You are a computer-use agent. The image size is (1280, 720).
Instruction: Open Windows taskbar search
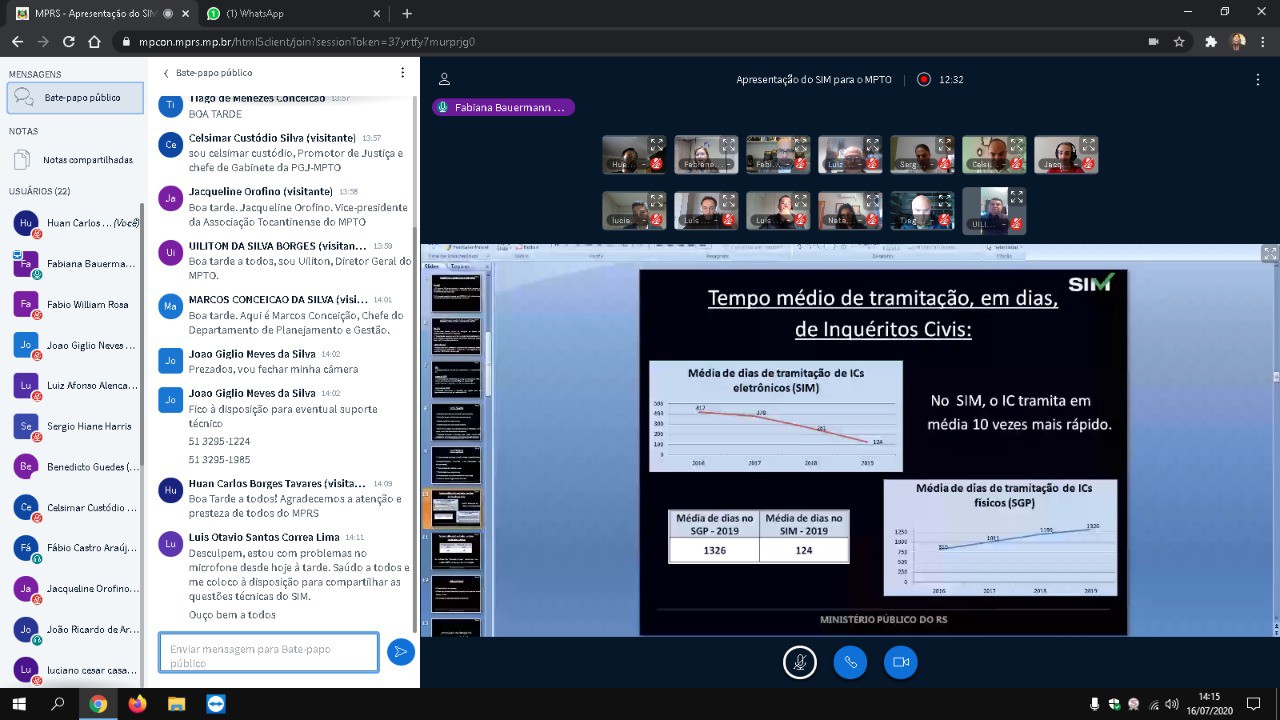(58, 704)
